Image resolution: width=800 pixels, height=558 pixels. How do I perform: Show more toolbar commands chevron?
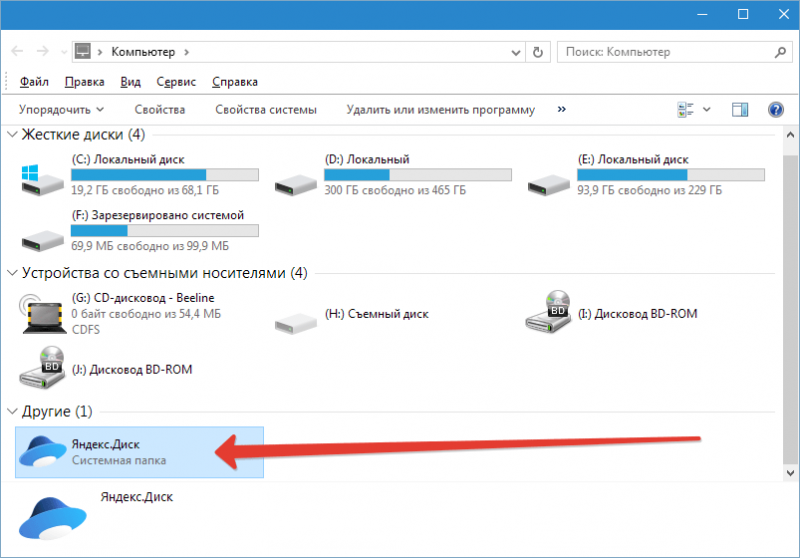(562, 109)
